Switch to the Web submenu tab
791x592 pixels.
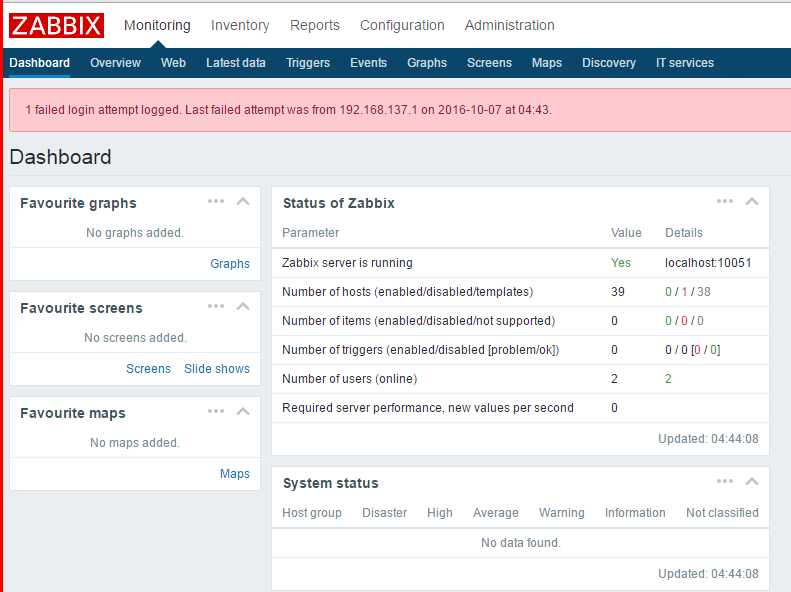174,63
